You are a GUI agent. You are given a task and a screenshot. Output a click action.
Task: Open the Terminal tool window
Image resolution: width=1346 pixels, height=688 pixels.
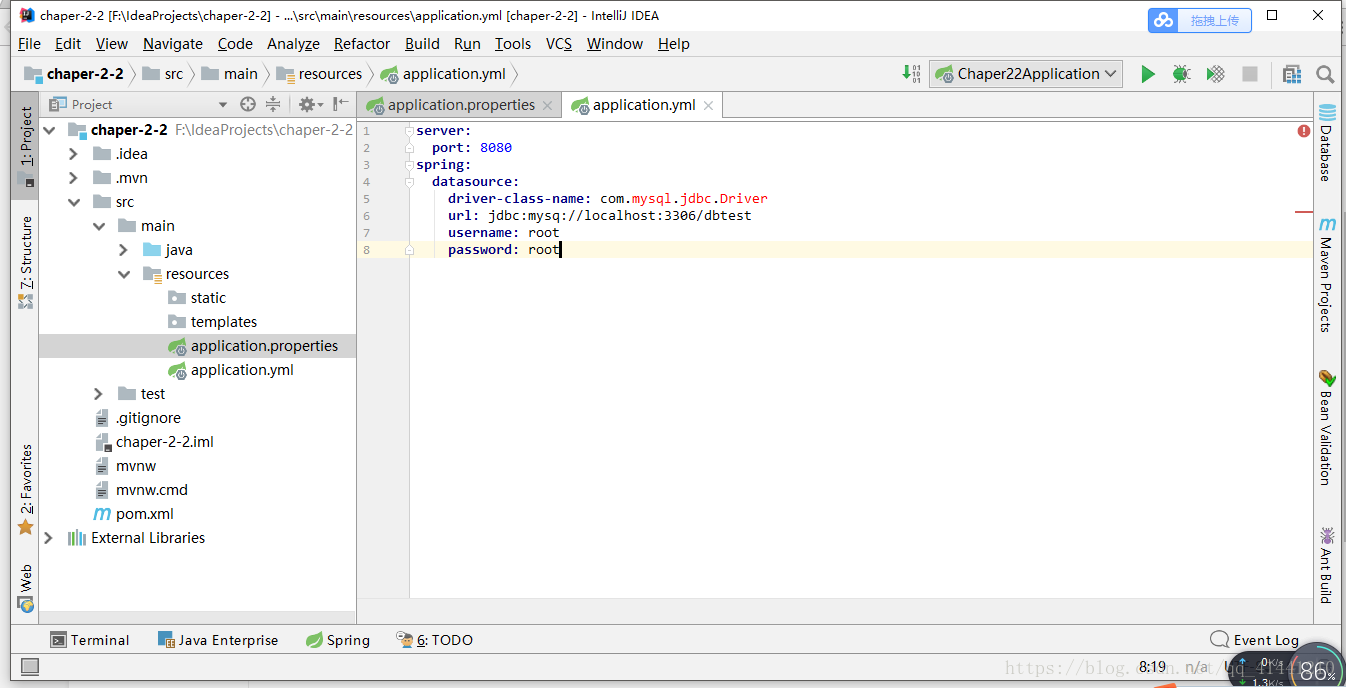90,640
